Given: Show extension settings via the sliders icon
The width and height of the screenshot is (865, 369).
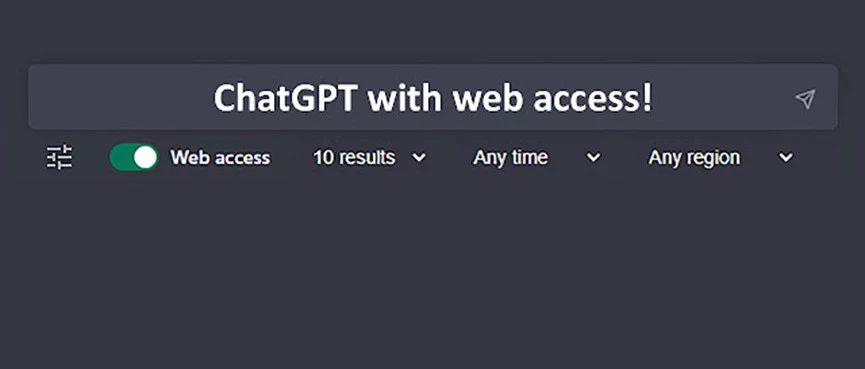Looking at the screenshot, I should click(59, 157).
